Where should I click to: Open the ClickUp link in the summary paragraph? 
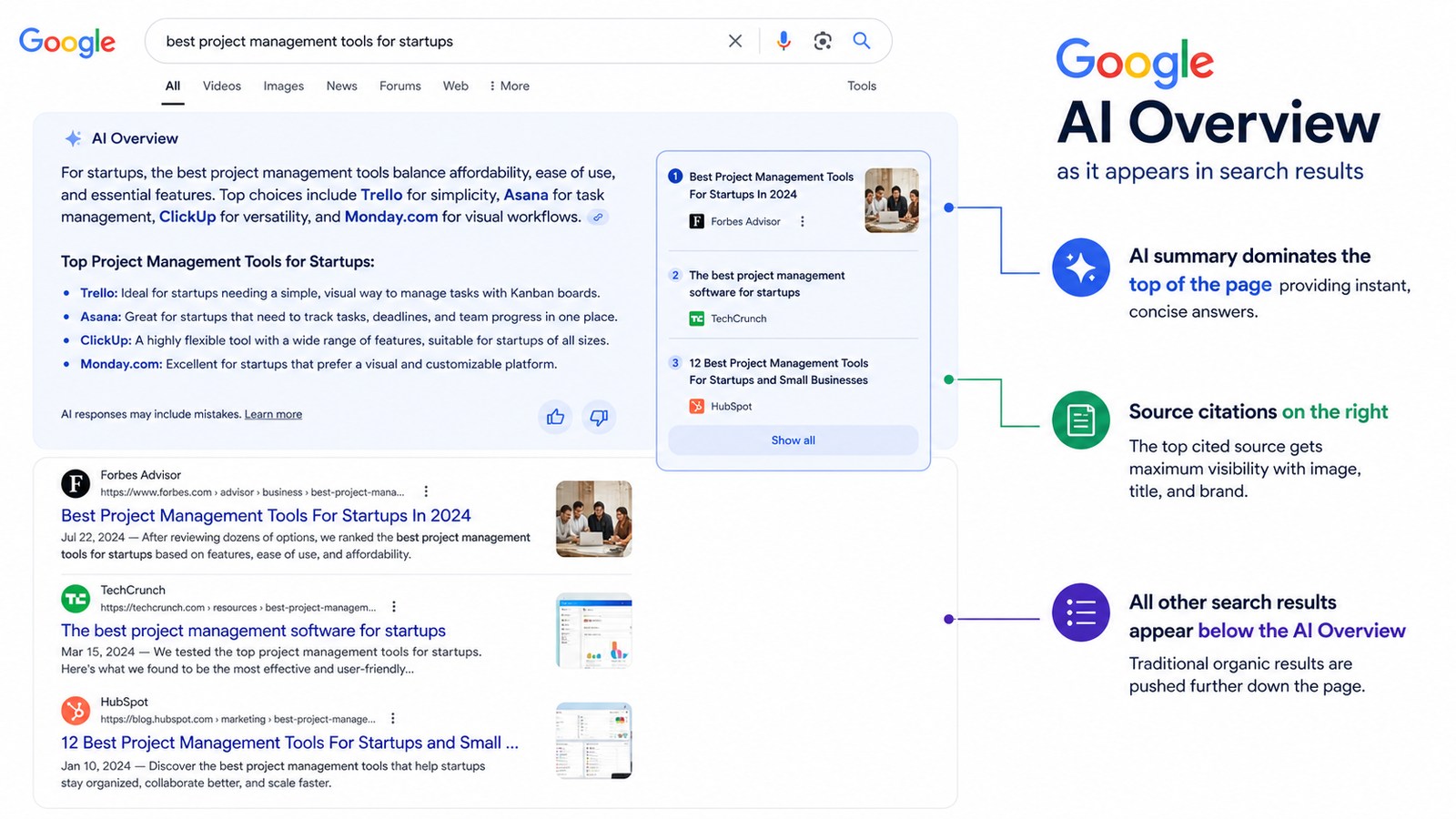(x=187, y=217)
